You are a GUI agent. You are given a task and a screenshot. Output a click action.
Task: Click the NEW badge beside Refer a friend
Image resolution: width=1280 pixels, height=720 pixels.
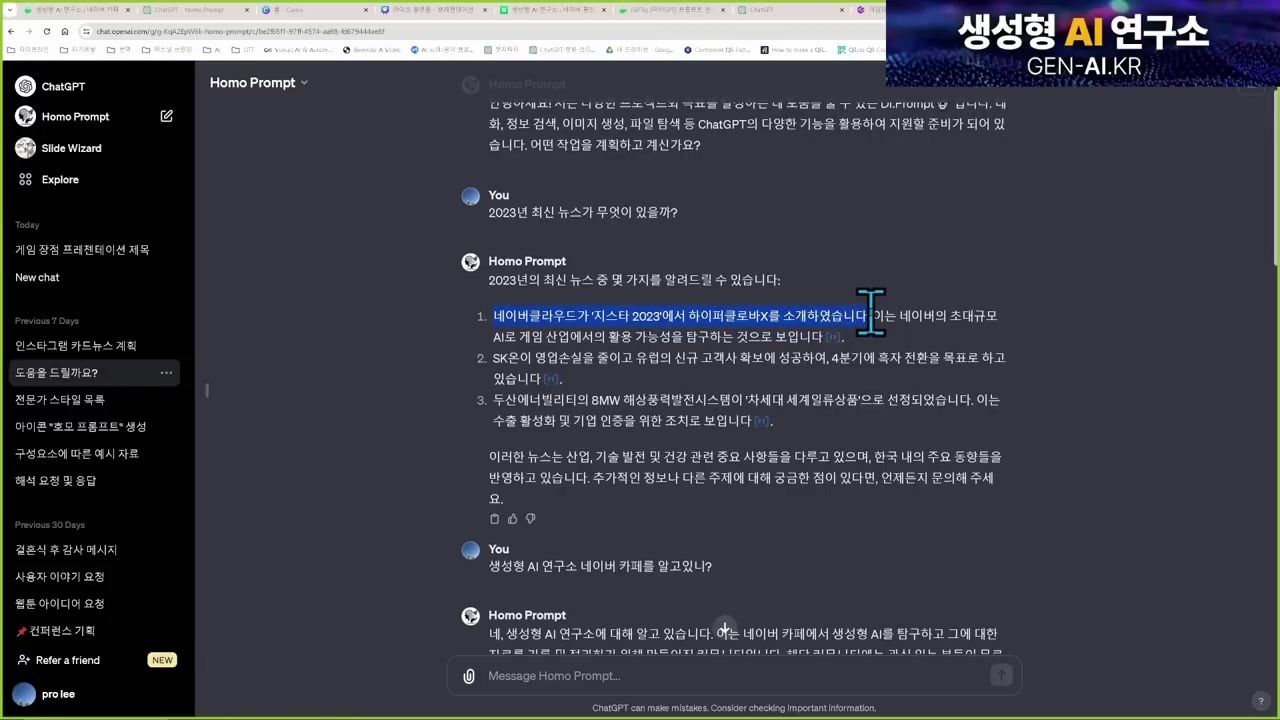coord(162,660)
